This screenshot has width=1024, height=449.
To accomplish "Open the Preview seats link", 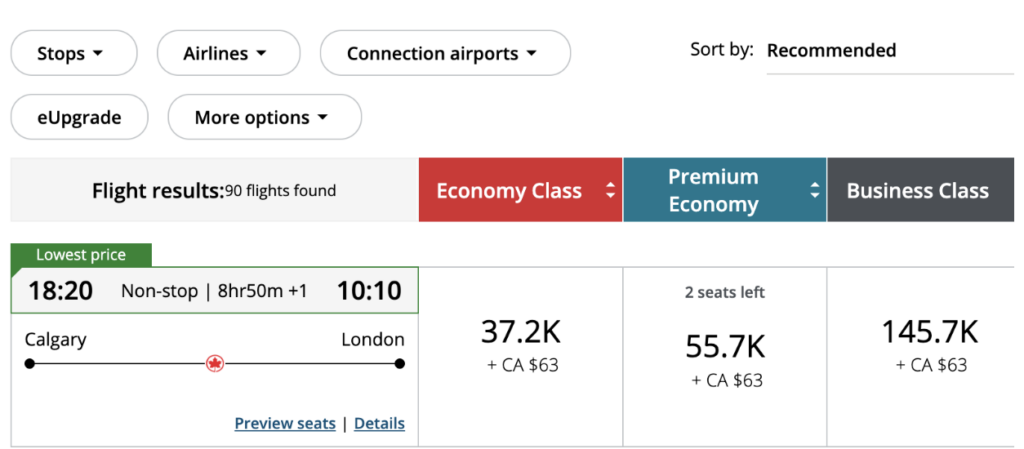I will click(285, 423).
